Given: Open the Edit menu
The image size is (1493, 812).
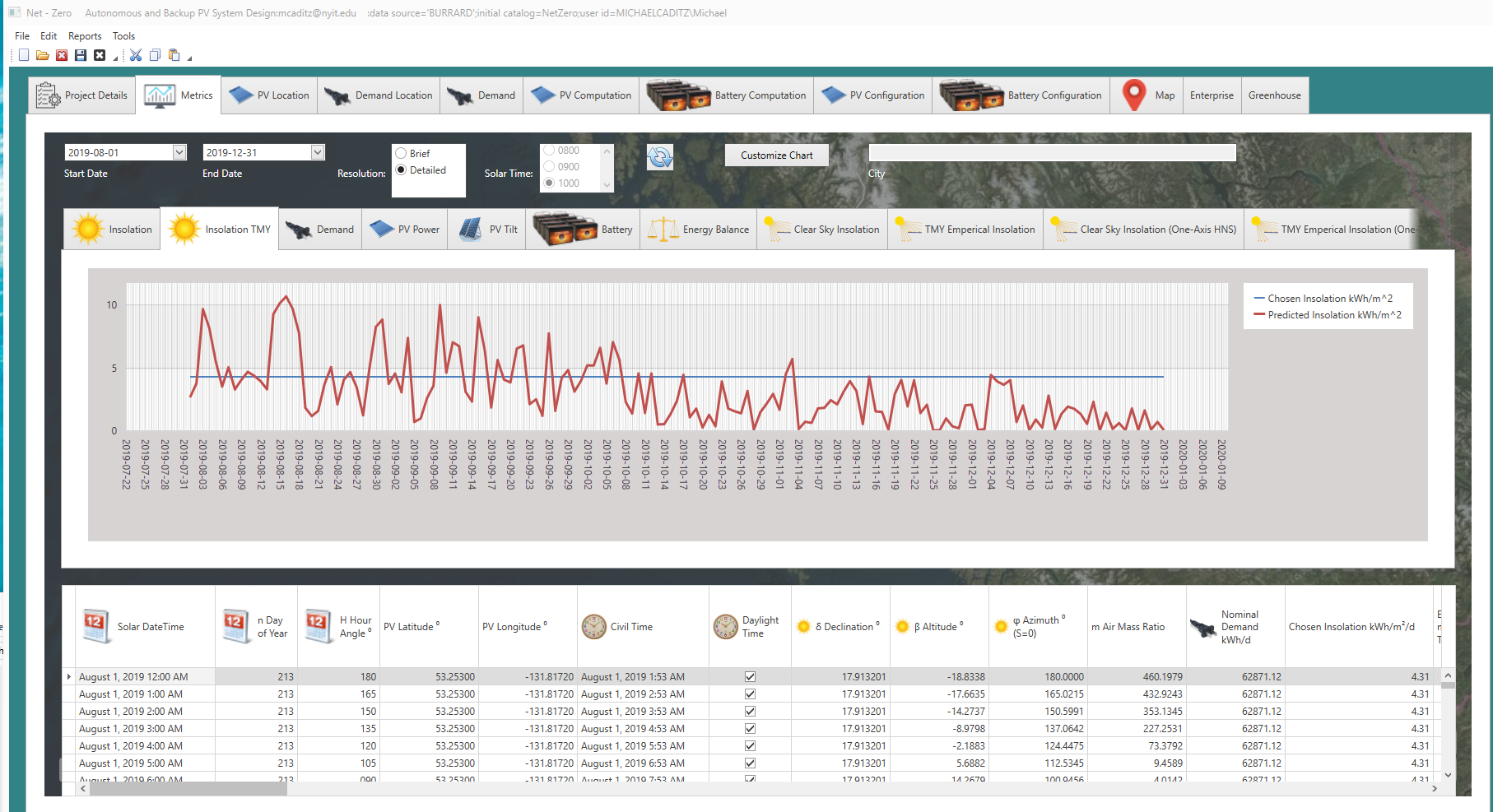Looking at the screenshot, I should [x=49, y=36].
